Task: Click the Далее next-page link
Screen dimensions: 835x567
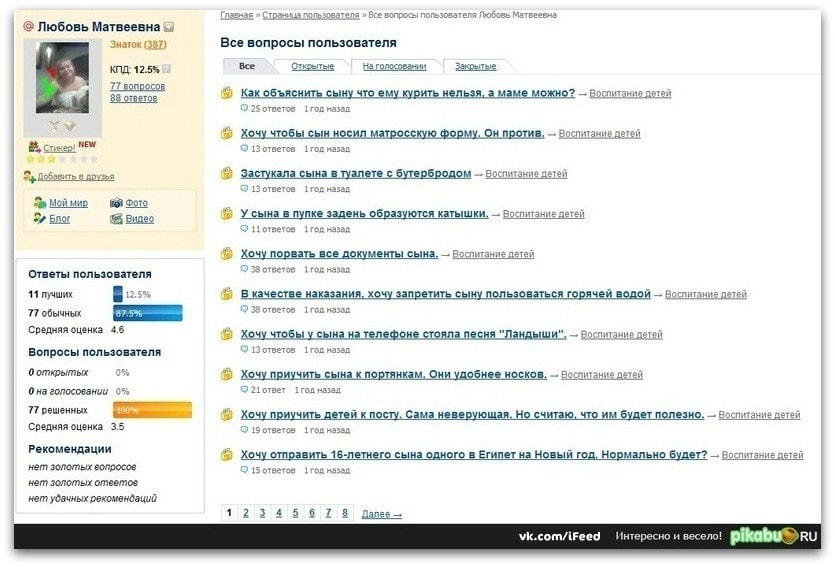Action: click(x=381, y=514)
